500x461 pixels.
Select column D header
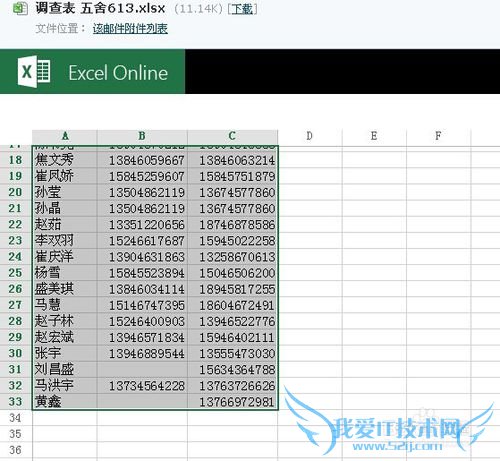(310, 136)
